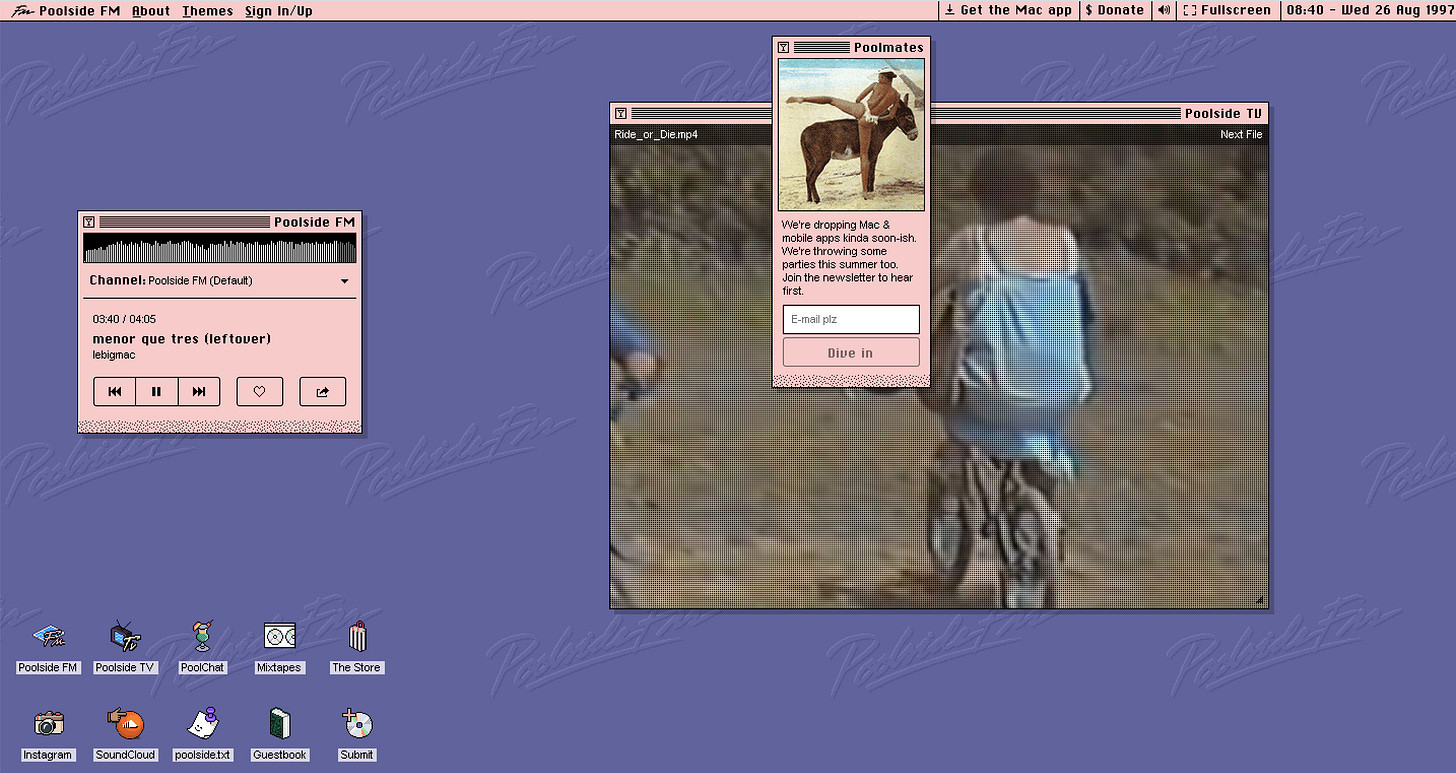Click the Poolside FM logo in menu bar
The height and width of the screenshot is (773, 1456).
[22, 10]
